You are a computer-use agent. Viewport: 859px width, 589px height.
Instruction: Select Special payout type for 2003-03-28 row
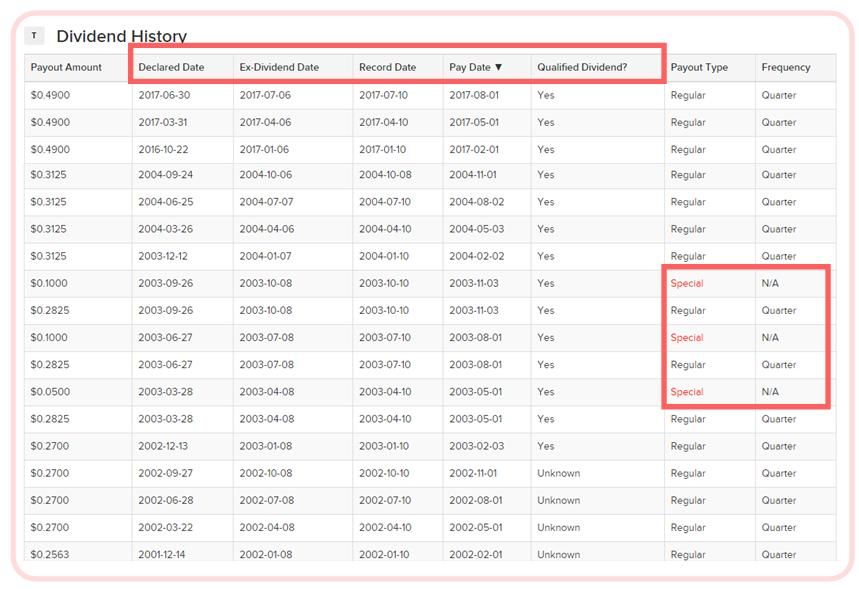[687, 392]
